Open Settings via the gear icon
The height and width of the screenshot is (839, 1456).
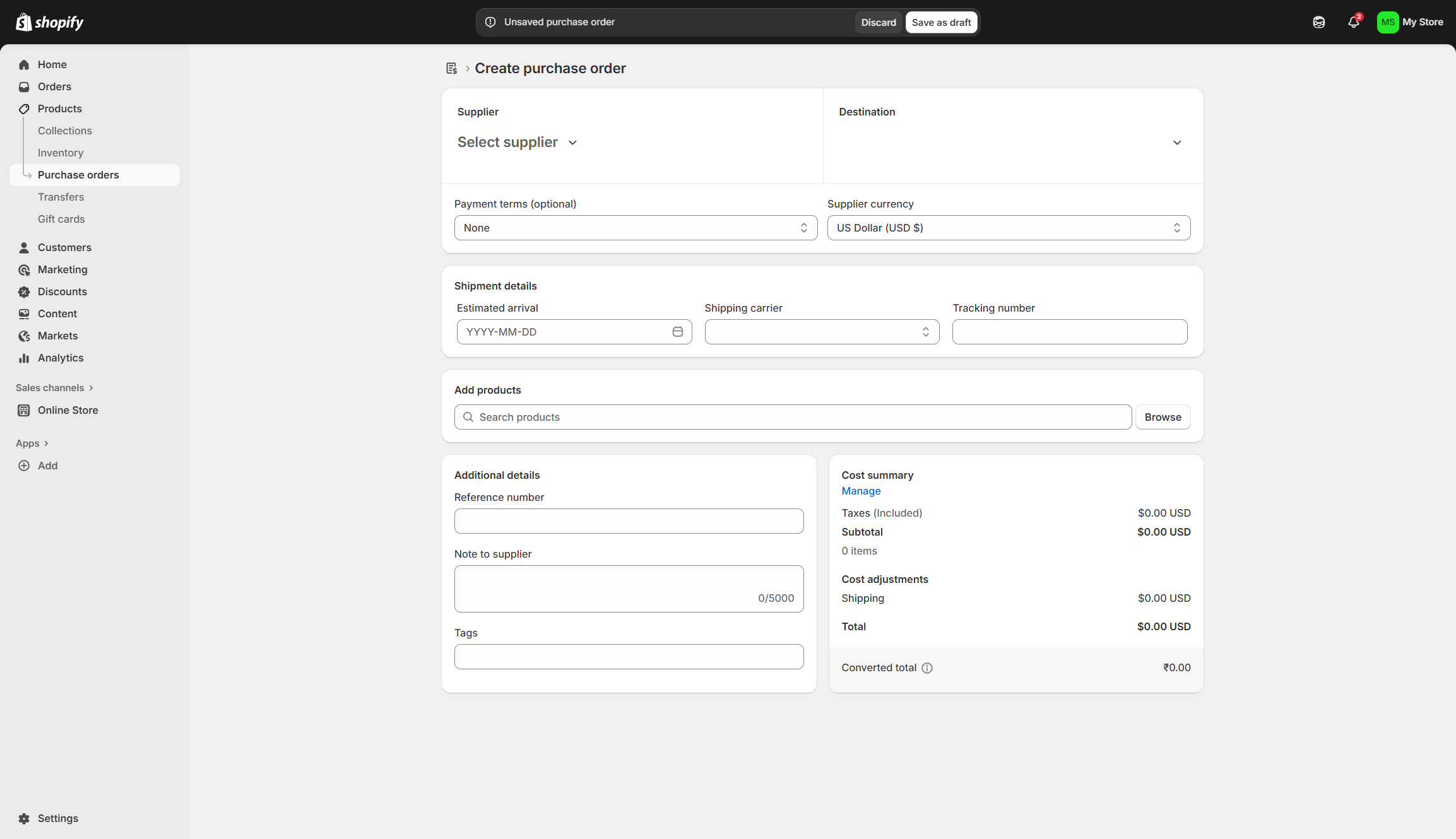point(24,818)
